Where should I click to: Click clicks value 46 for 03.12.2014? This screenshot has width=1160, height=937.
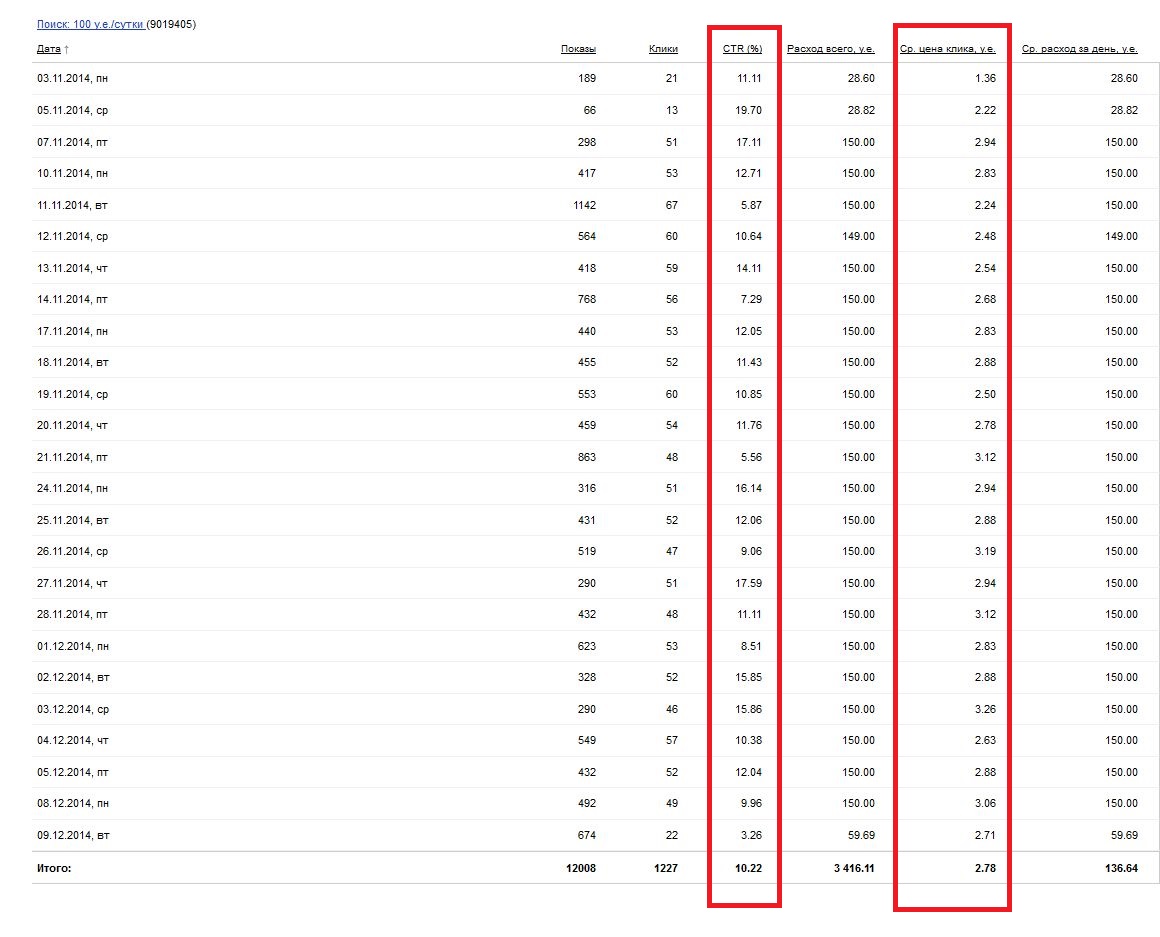(672, 709)
